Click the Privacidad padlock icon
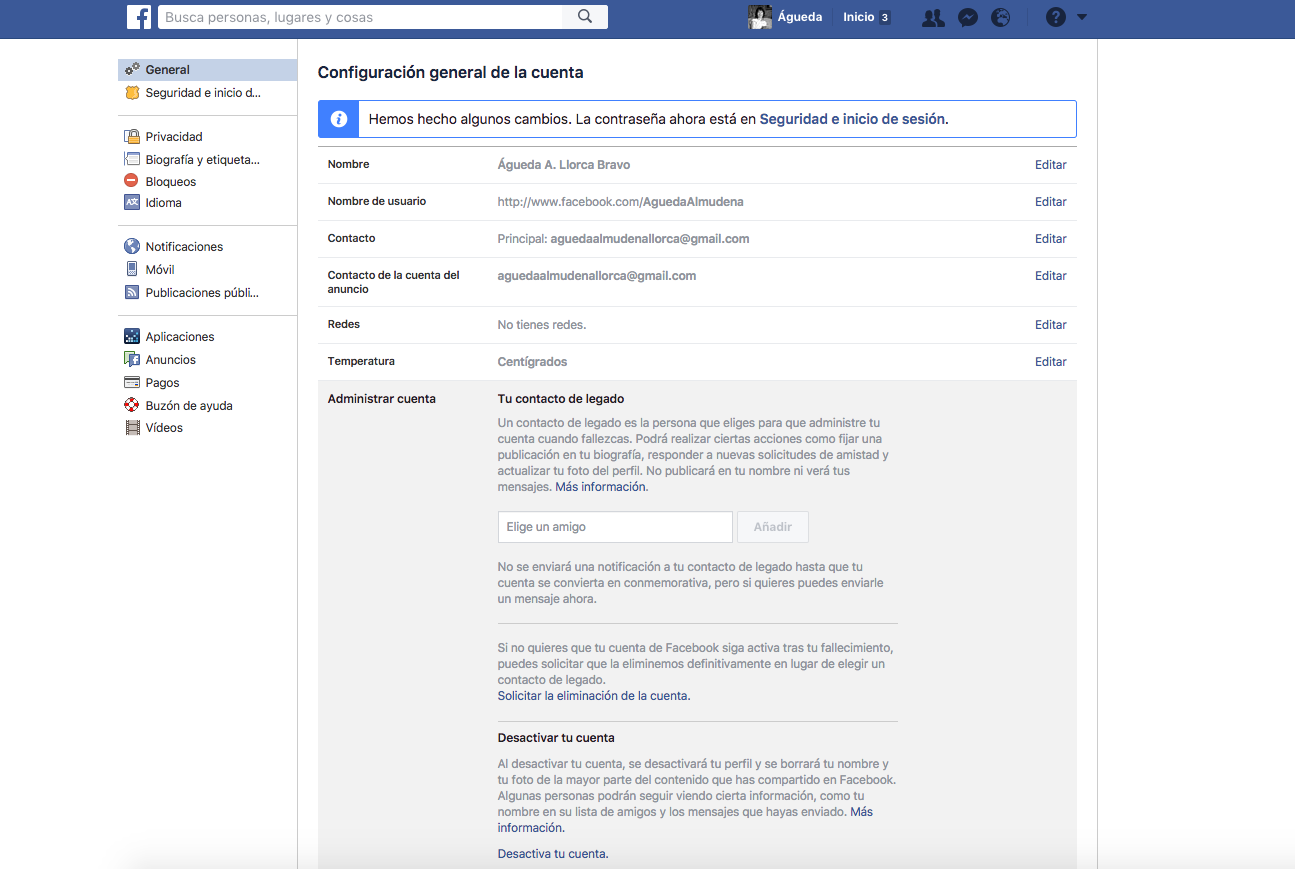The height and width of the screenshot is (869, 1295). click(x=132, y=136)
